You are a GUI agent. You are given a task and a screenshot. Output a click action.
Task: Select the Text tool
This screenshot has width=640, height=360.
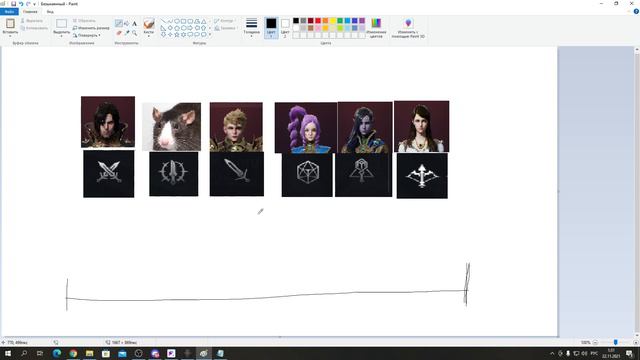(x=134, y=24)
